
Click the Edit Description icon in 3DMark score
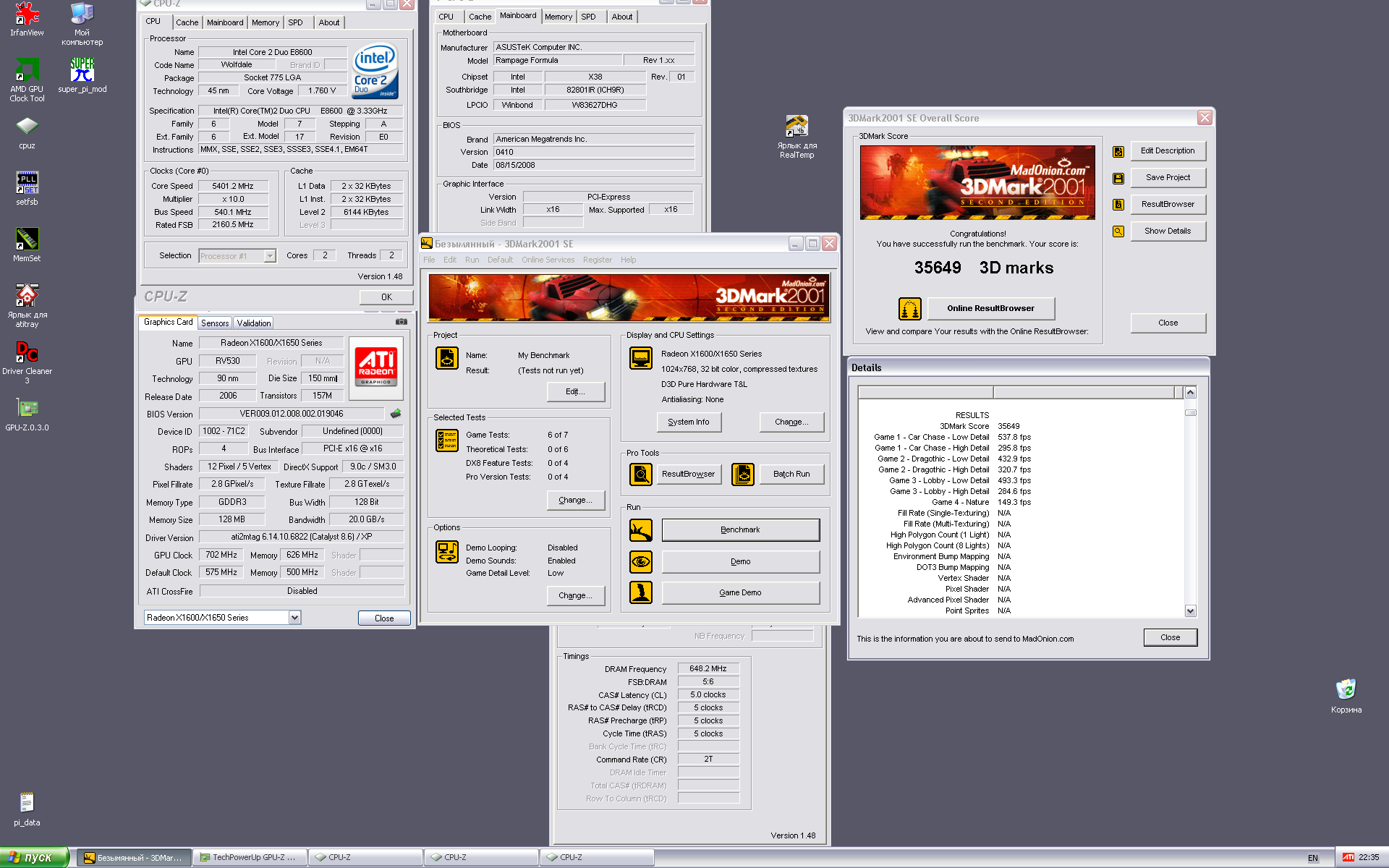[1118, 151]
